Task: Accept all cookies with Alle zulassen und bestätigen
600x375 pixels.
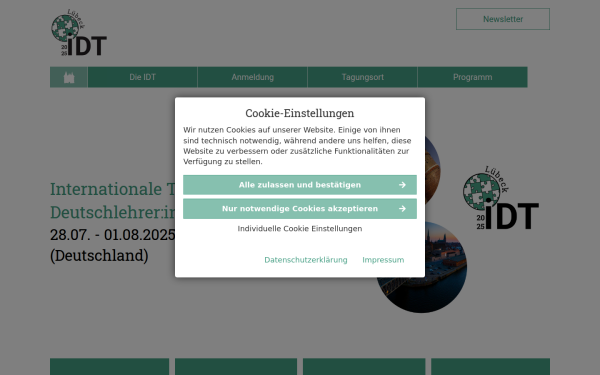Action: (300, 185)
